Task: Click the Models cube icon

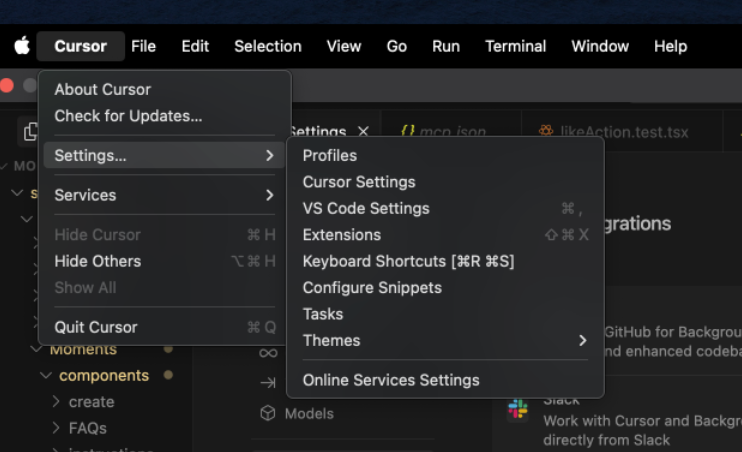Action: (x=267, y=413)
